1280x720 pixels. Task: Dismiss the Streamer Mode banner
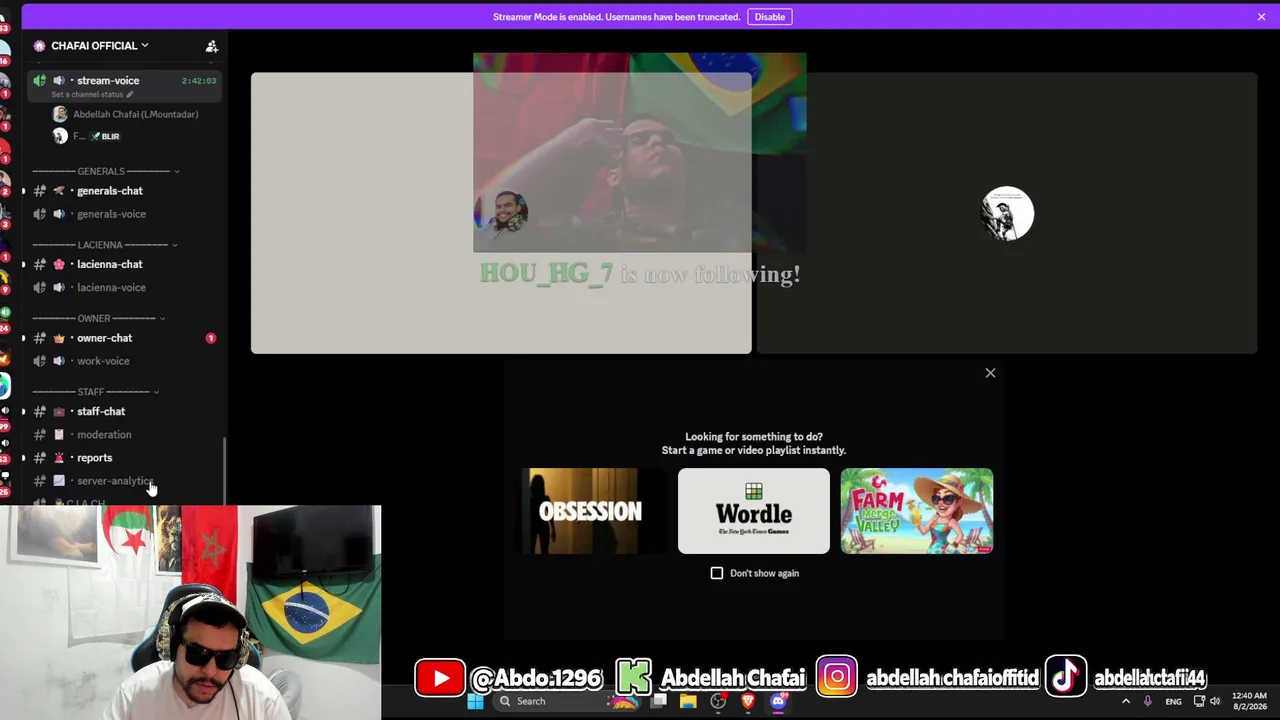(x=1261, y=17)
